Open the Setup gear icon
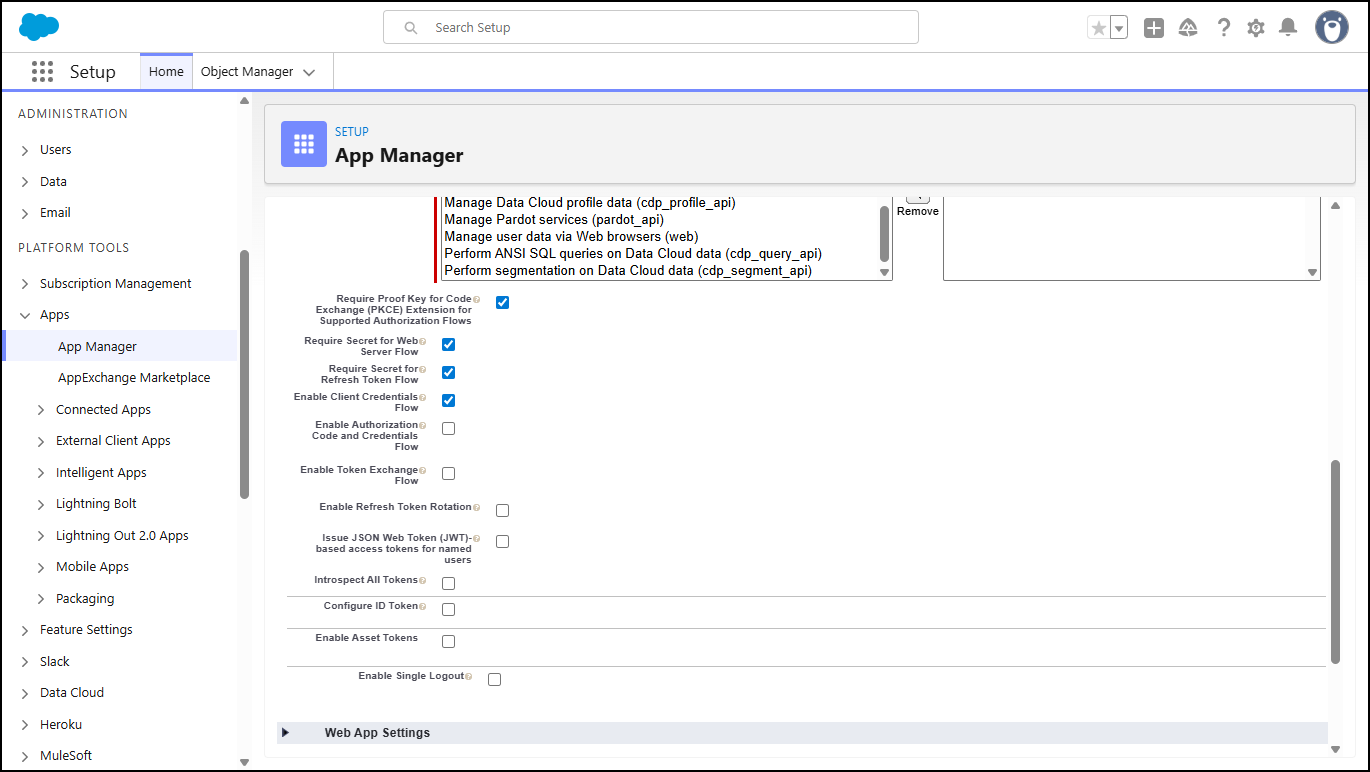The image size is (1370, 772). pyautogui.click(x=1256, y=28)
